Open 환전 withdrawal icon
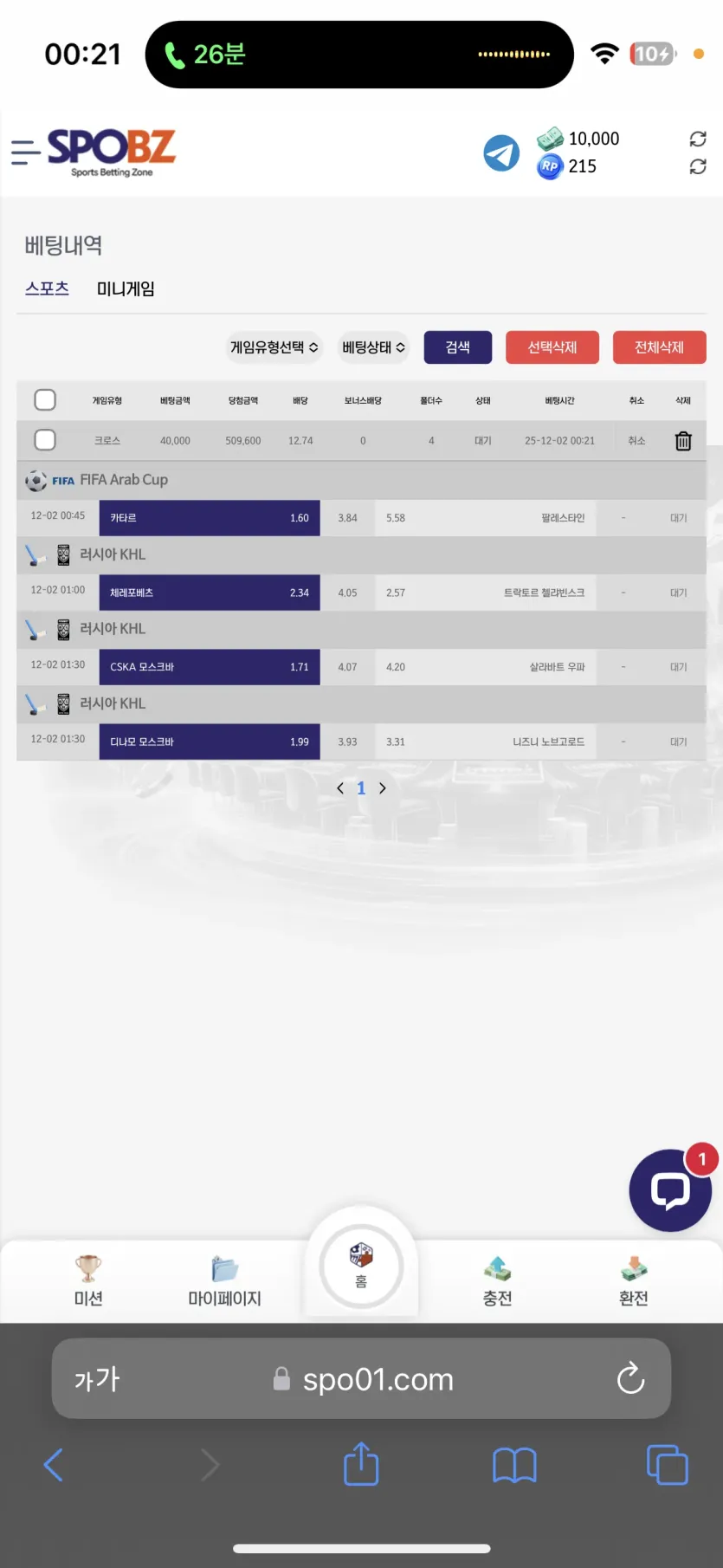 point(633,1280)
